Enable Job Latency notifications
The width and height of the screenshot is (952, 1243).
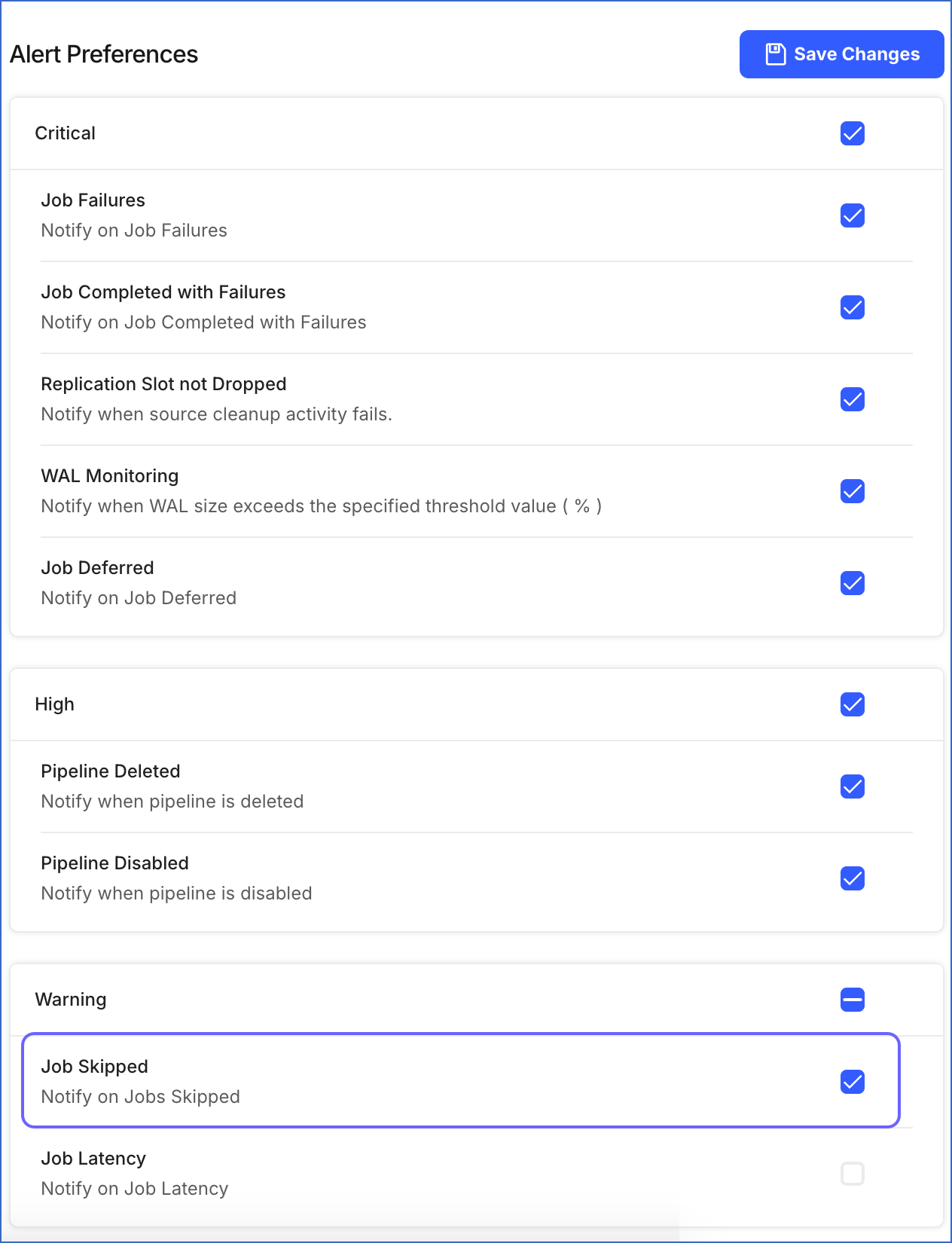[852, 1173]
